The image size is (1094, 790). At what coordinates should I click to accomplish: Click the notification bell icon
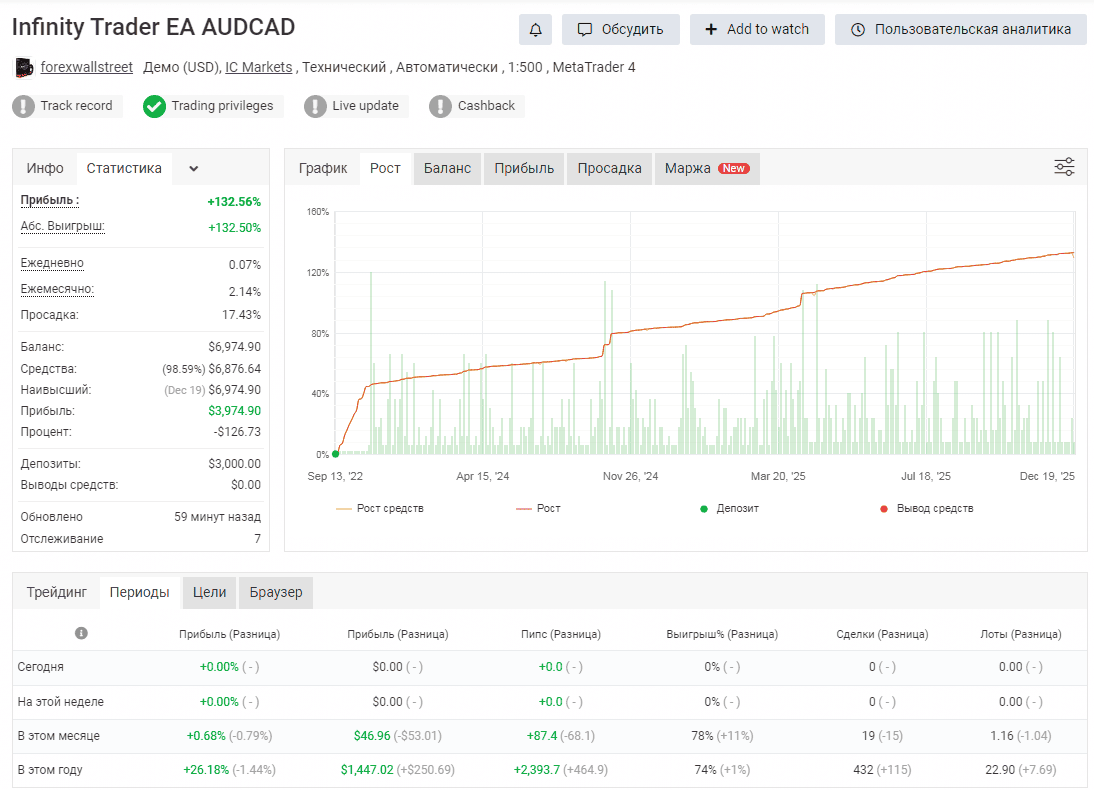[535, 29]
